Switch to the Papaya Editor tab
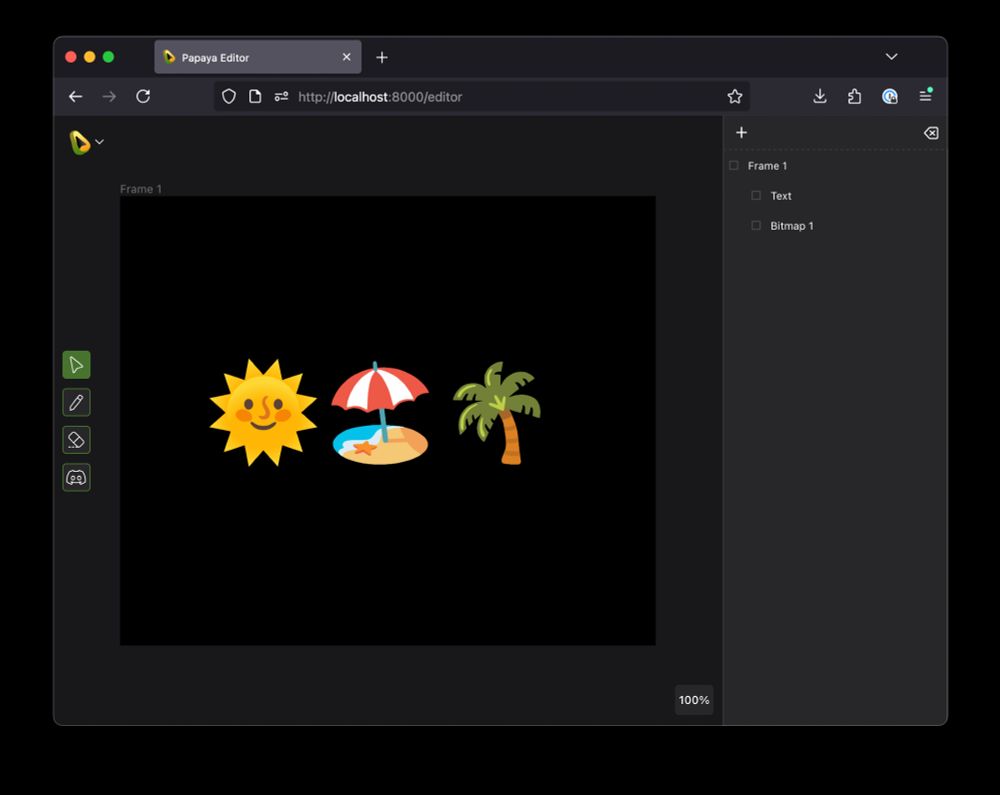 258,57
